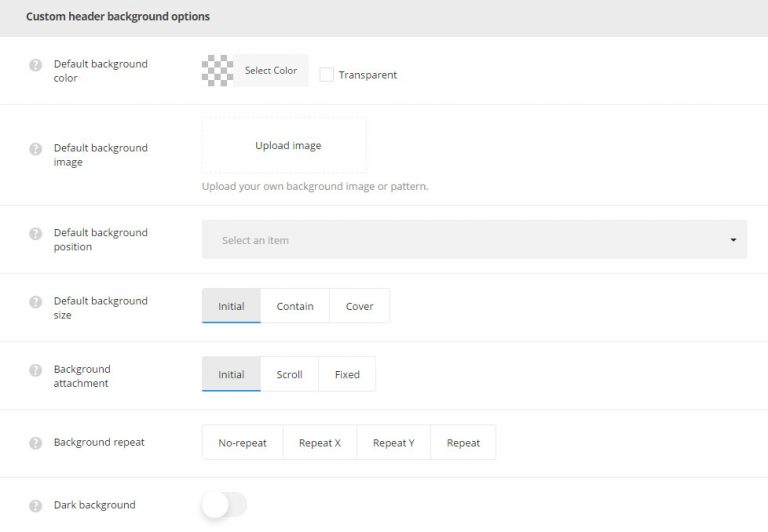768x532 pixels.
Task: Choose the plain Repeat option
Action: click(x=463, y=443)
